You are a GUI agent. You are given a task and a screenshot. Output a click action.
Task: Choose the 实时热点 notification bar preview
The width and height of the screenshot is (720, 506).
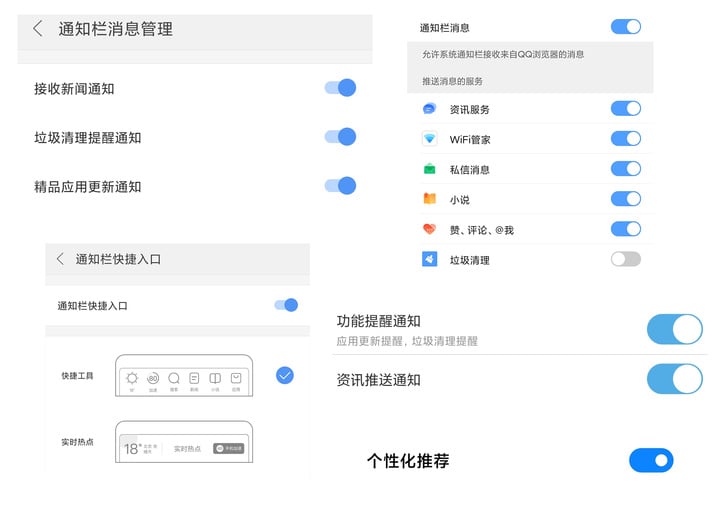point(184,442)
